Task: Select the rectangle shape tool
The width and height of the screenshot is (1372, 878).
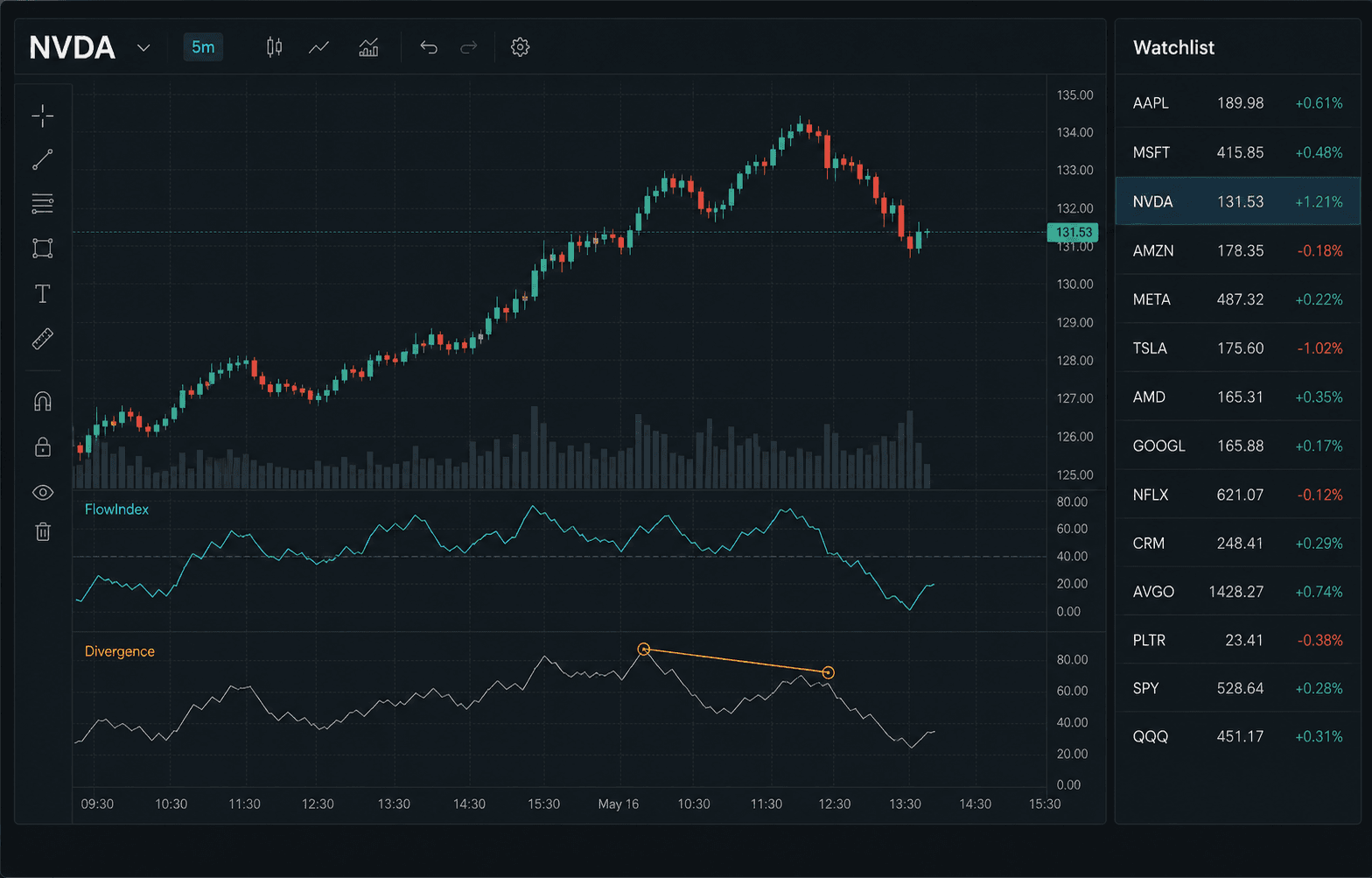Action: point(42,249)
